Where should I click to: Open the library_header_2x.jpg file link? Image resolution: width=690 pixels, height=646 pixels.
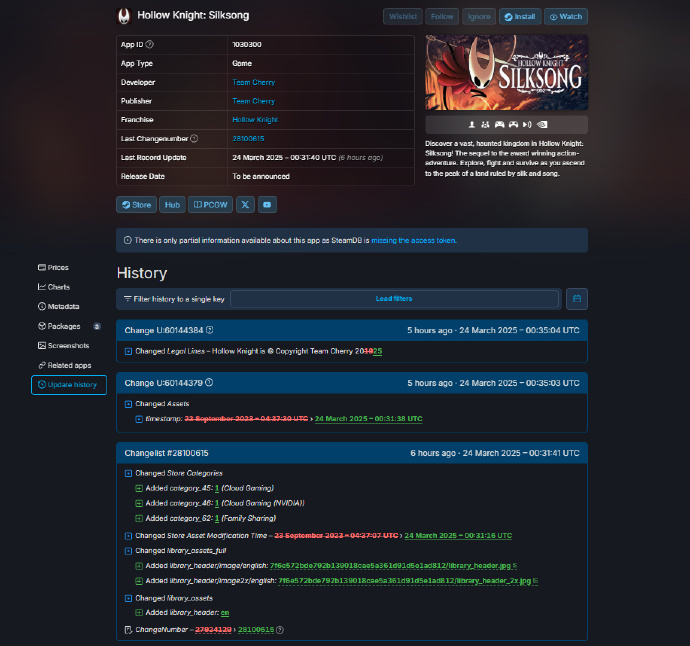click(405, 580)
